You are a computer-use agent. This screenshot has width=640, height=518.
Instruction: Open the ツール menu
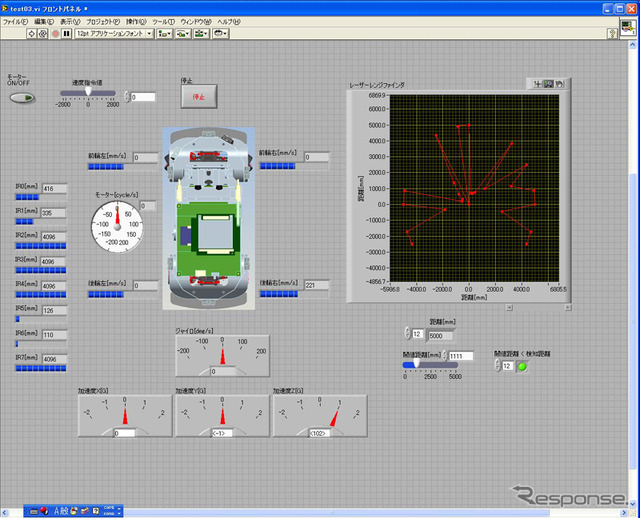click(x=163, y=22)
